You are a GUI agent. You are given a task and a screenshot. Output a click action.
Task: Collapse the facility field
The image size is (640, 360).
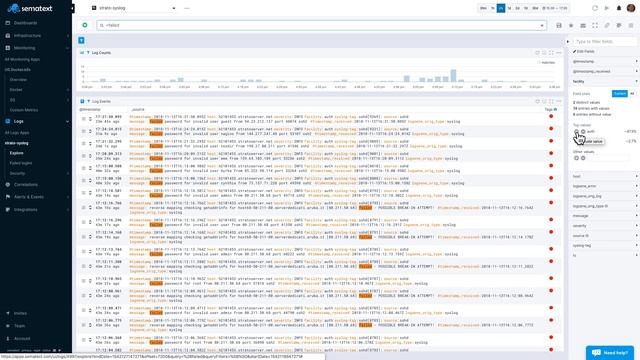tap(604, 81)
